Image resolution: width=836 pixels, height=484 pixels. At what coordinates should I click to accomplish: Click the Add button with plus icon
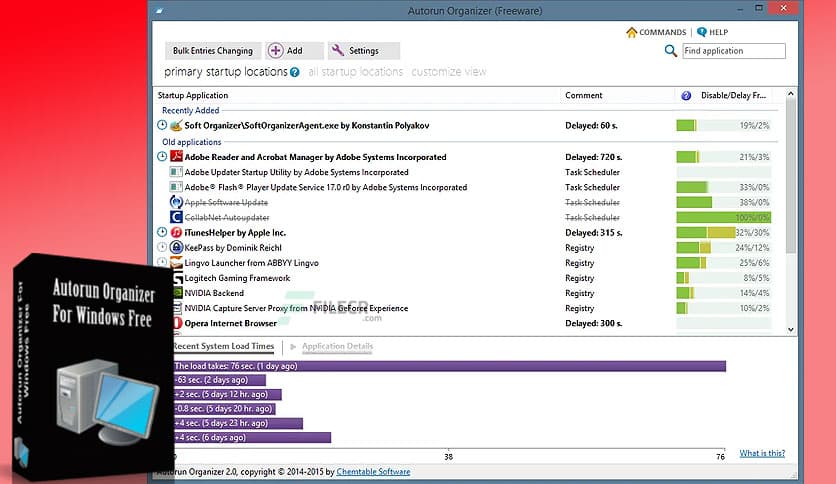click(294, 51)
